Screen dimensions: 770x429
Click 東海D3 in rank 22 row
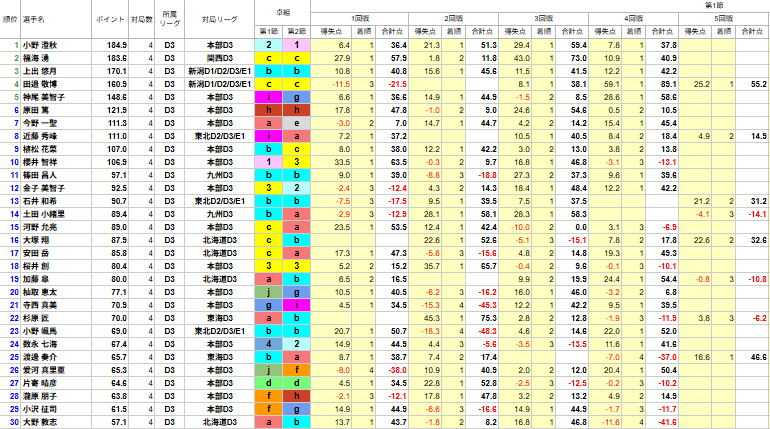(x=220, y=318)
